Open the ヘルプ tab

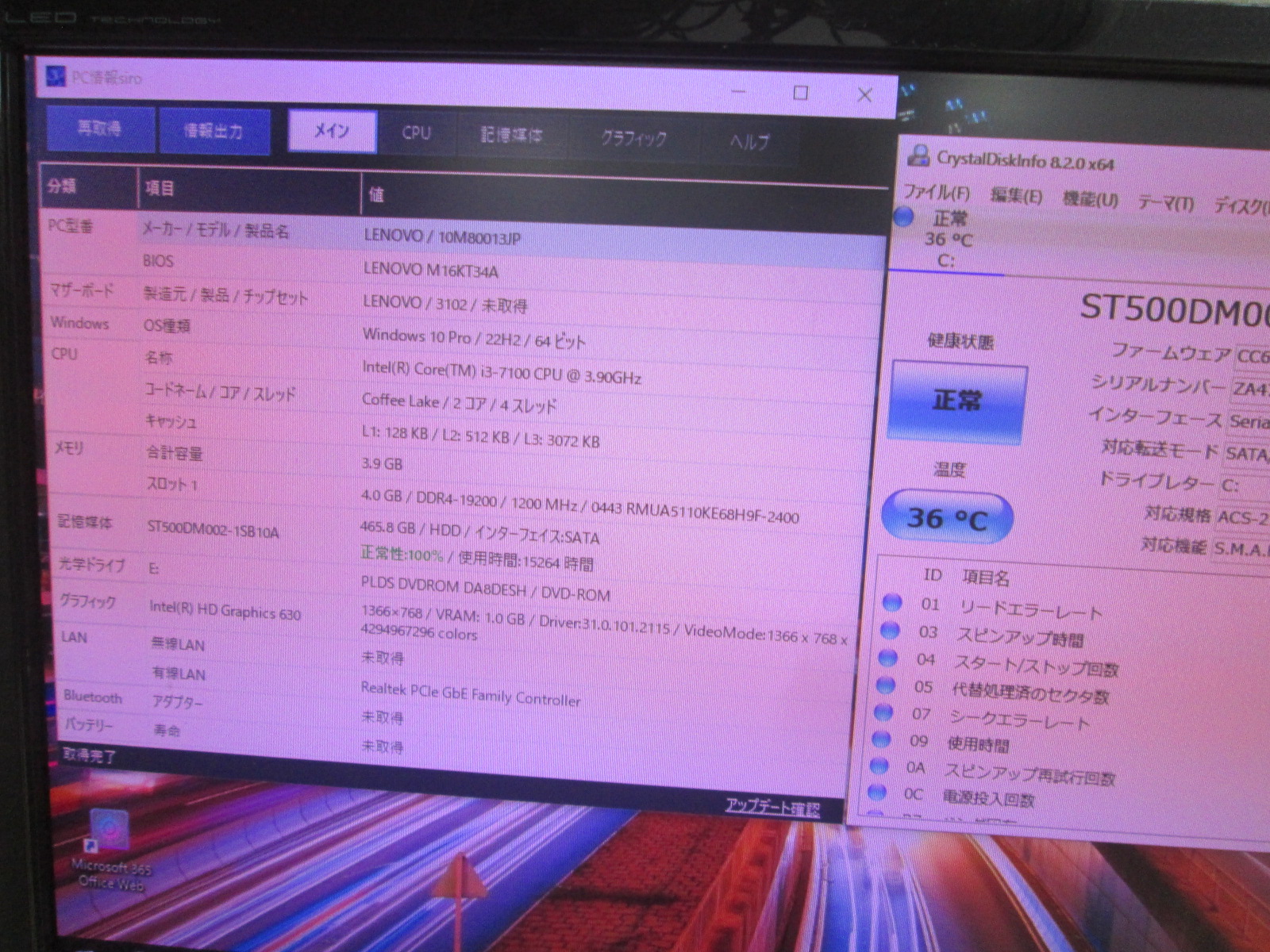pyautogui.click(x=749, y=142)
